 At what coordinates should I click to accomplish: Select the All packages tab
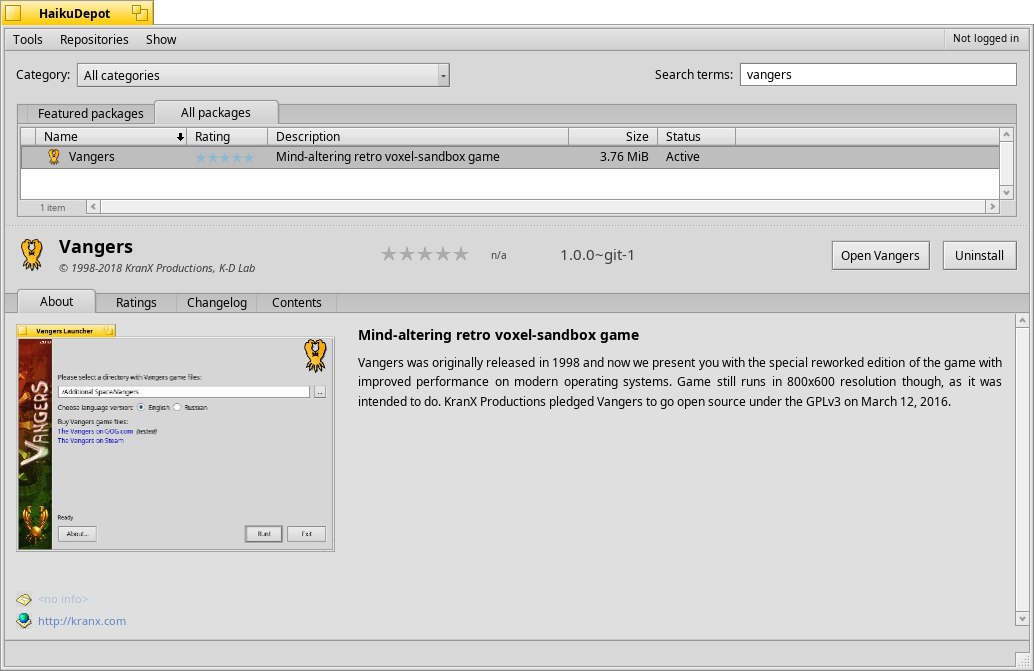pyautogui.click(x=216, y=113)
